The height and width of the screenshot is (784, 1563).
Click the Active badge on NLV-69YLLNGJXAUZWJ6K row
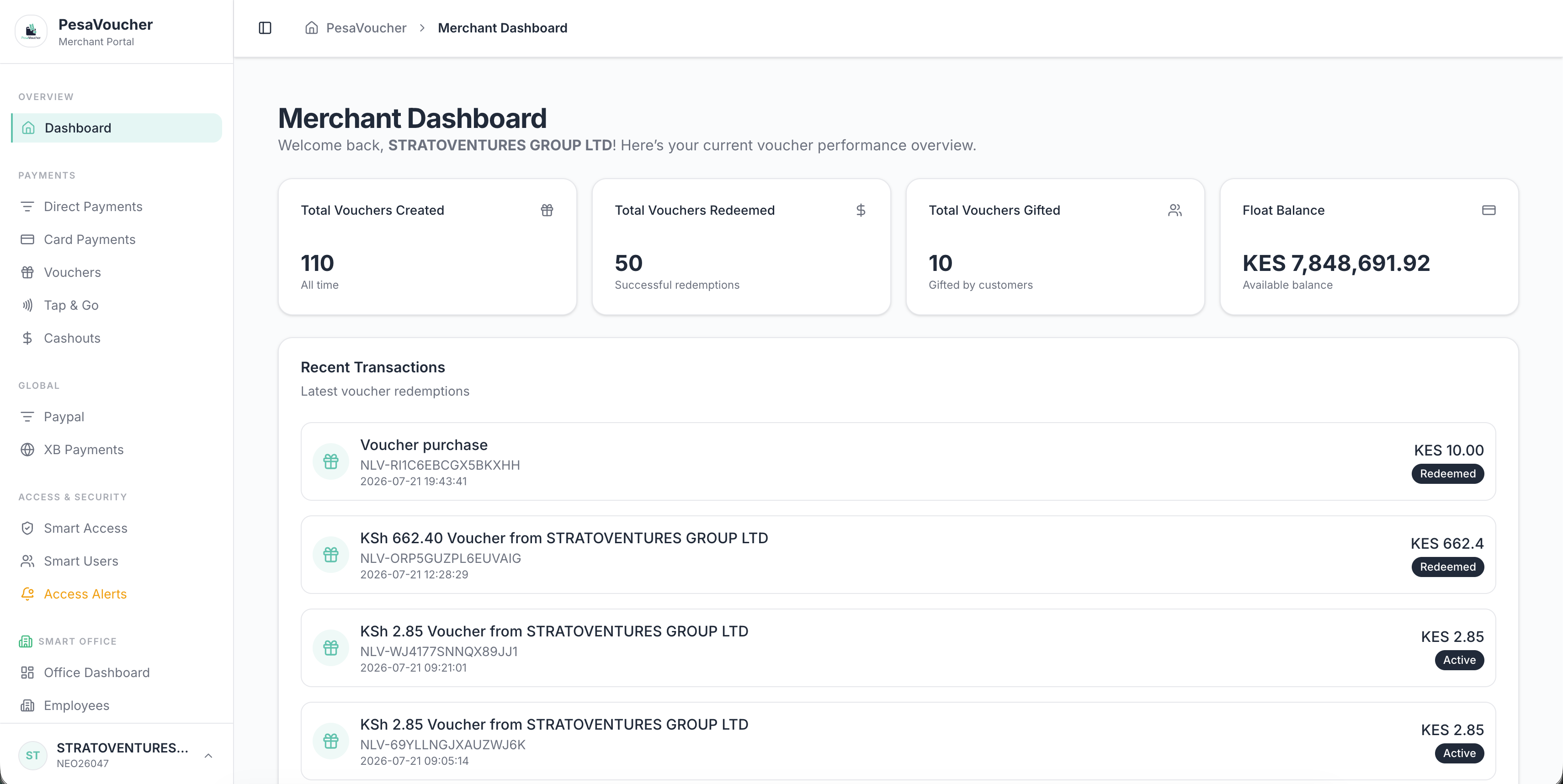(x=1459, y=753)
